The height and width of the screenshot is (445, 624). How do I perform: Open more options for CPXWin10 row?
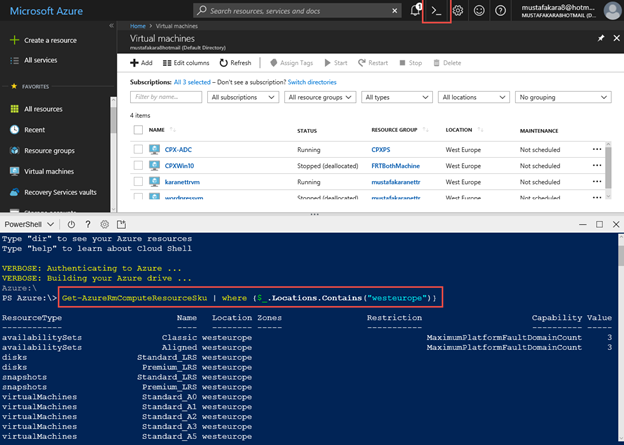[x=597, y=165]
